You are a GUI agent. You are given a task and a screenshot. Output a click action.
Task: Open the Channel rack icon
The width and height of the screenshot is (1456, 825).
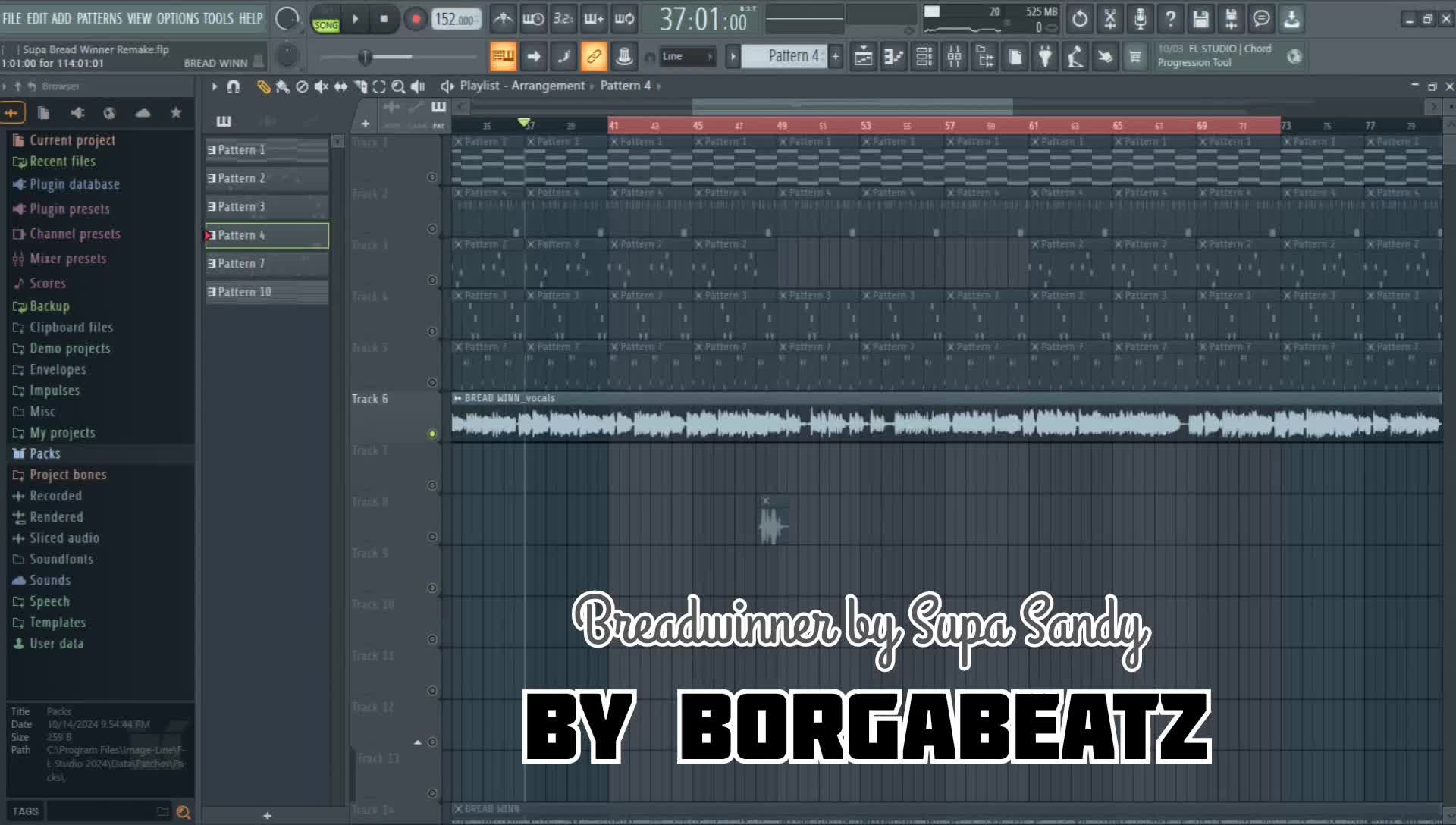[924, 57]
